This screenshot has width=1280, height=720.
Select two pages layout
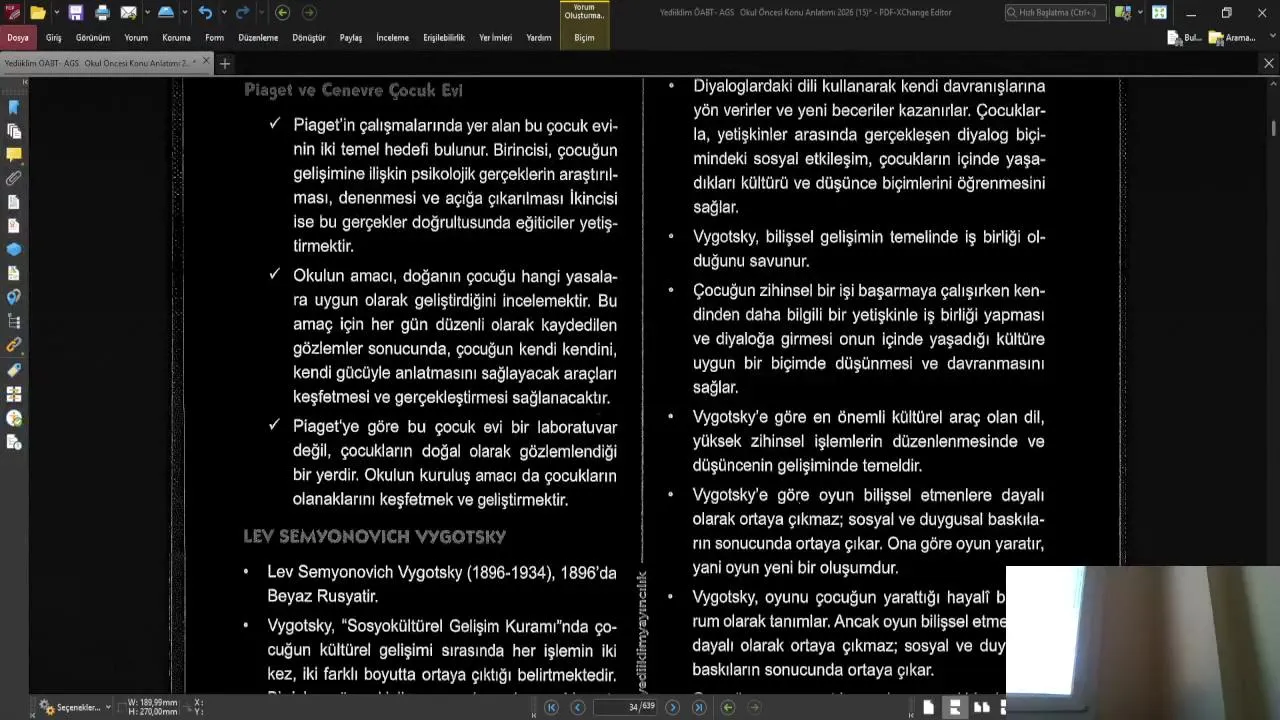982,707
